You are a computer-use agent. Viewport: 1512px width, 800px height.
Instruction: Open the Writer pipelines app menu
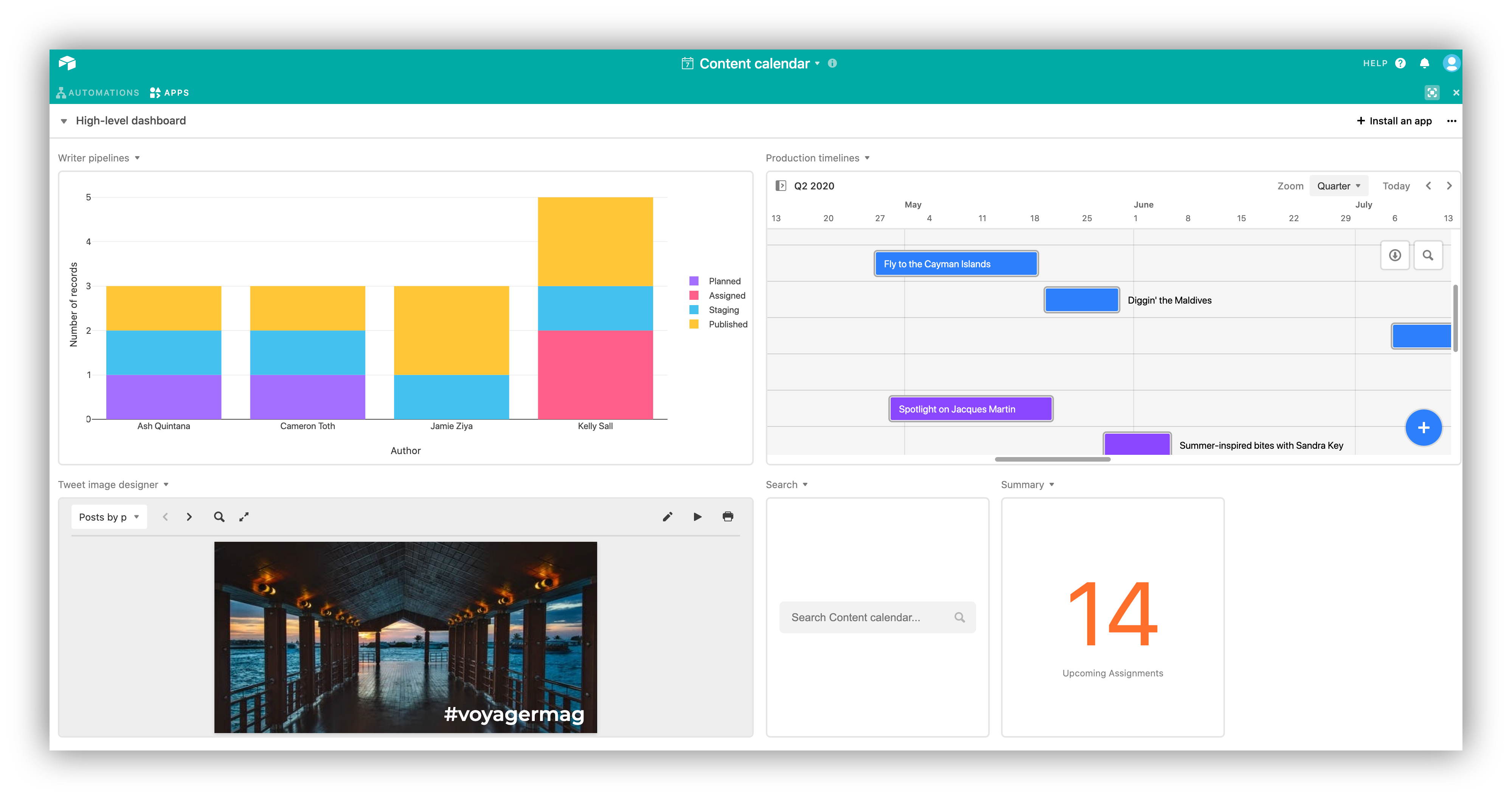(137, 158)
